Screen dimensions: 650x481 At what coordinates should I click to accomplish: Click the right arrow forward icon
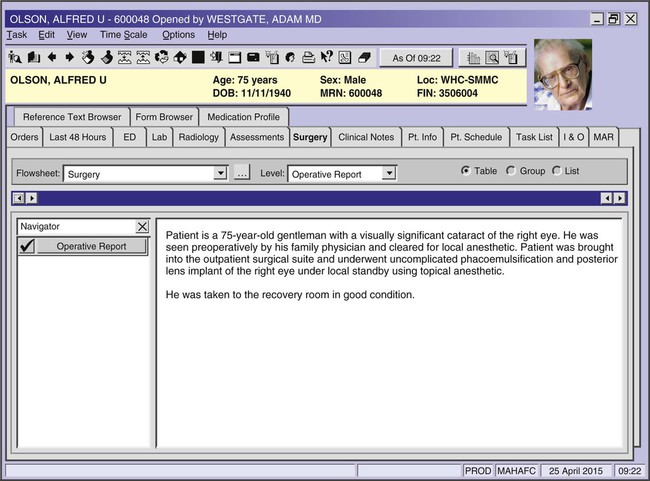click(69, 57)
